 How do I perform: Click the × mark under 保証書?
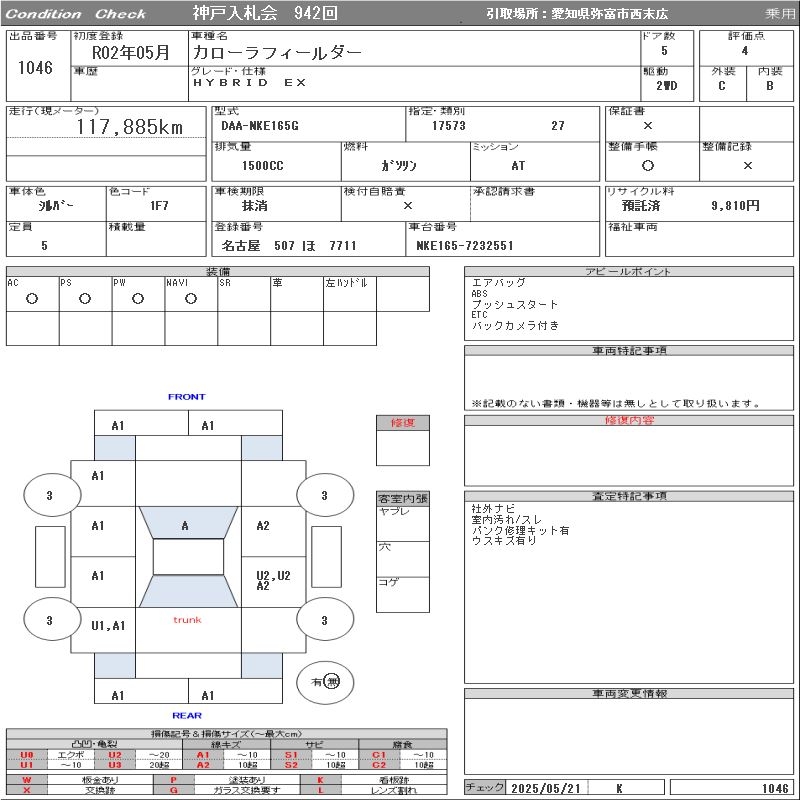tap(648, 126)
